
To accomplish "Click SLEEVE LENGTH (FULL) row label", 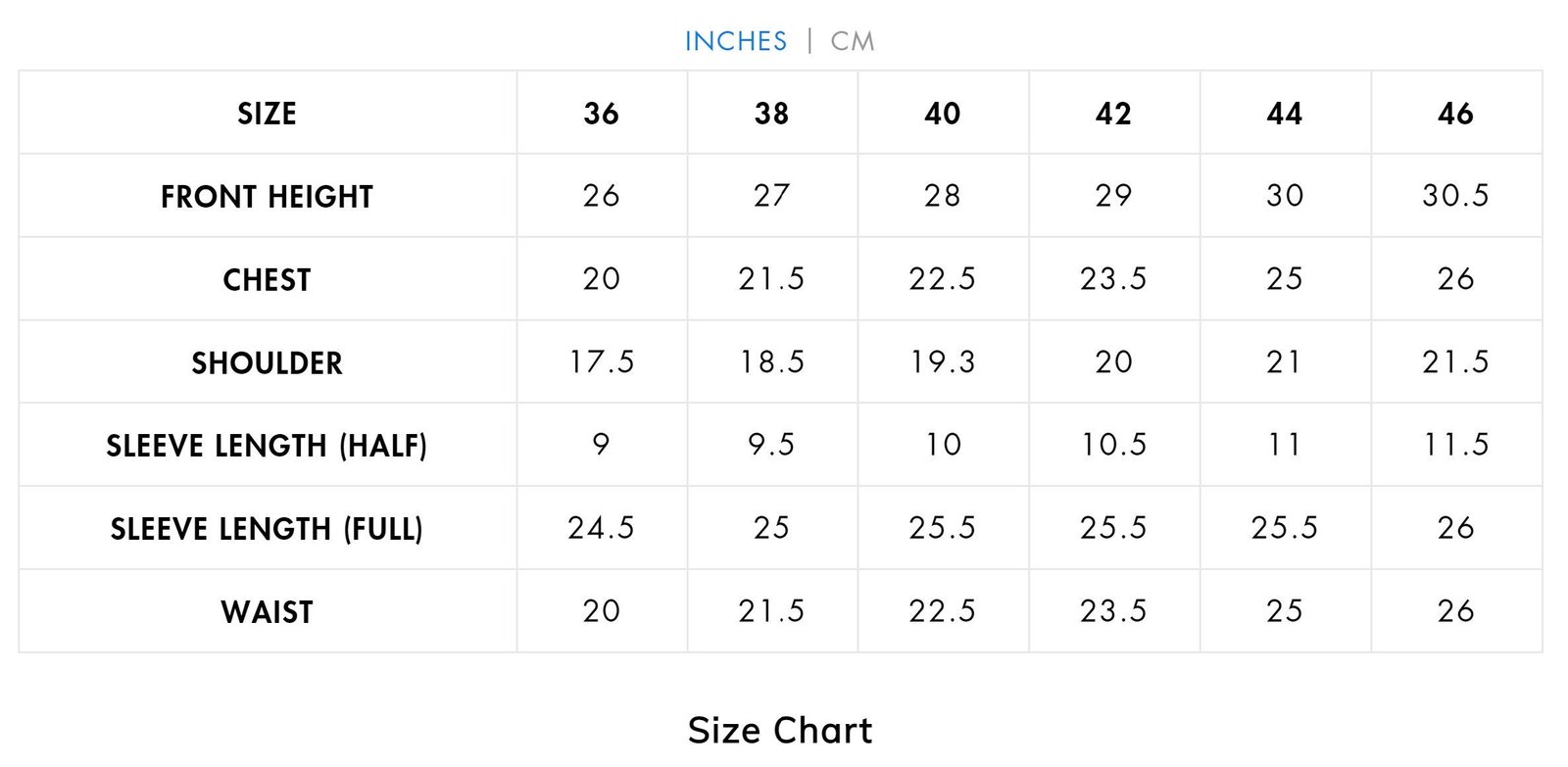I will click(267, 529).
